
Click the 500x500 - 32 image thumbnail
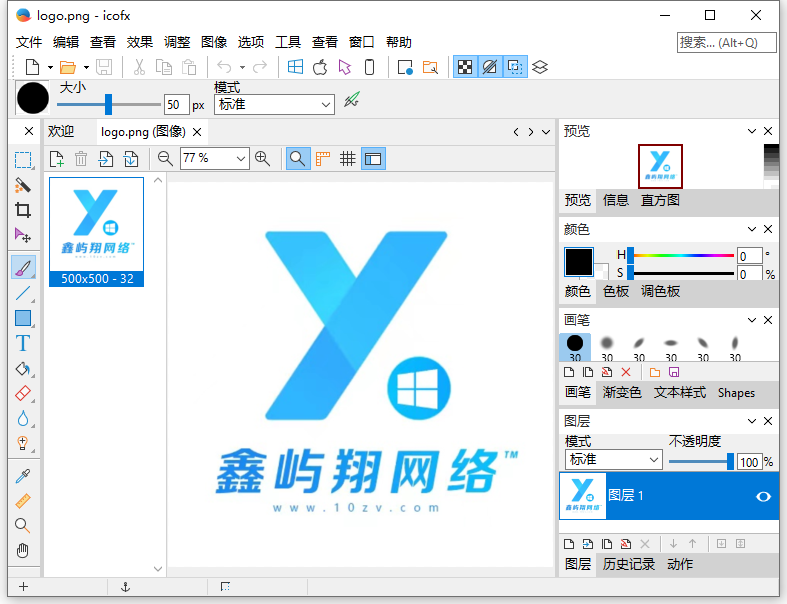click(x=96, y=231)
